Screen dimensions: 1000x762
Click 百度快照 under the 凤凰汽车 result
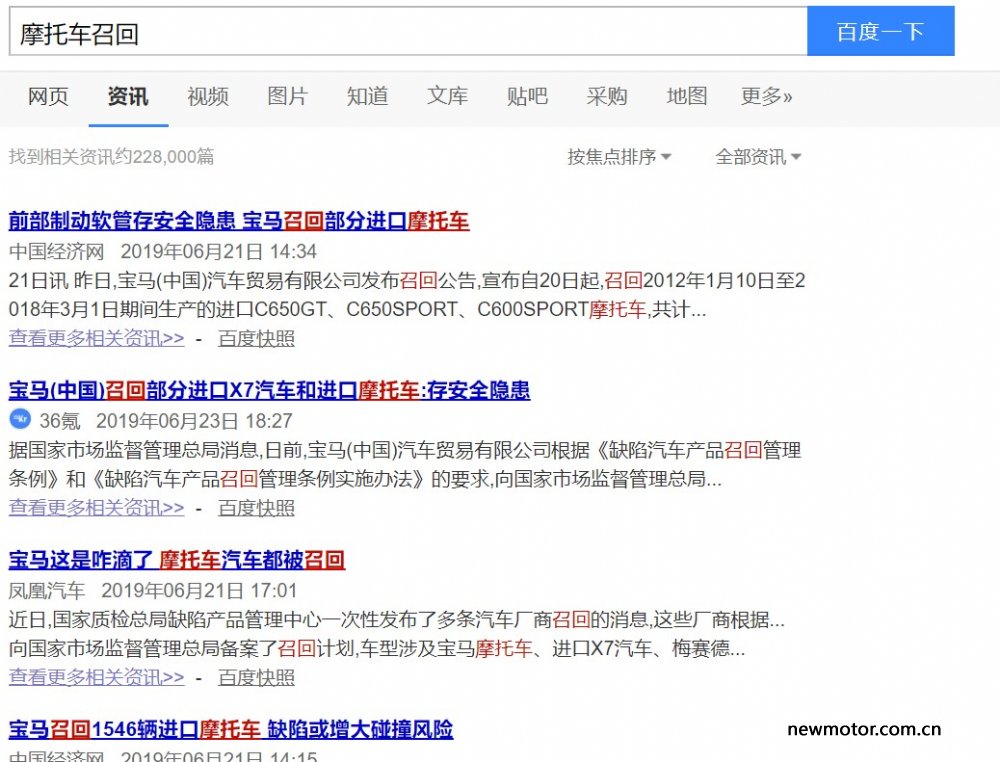[256, 677]
